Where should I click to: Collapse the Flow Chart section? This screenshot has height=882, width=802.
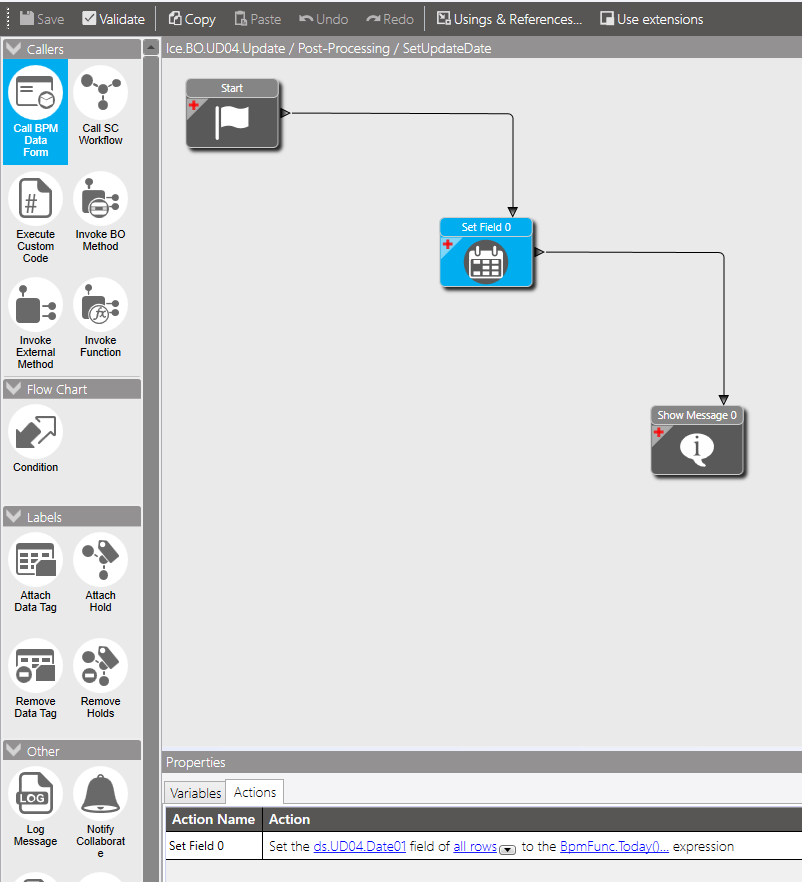click(13, 389)
